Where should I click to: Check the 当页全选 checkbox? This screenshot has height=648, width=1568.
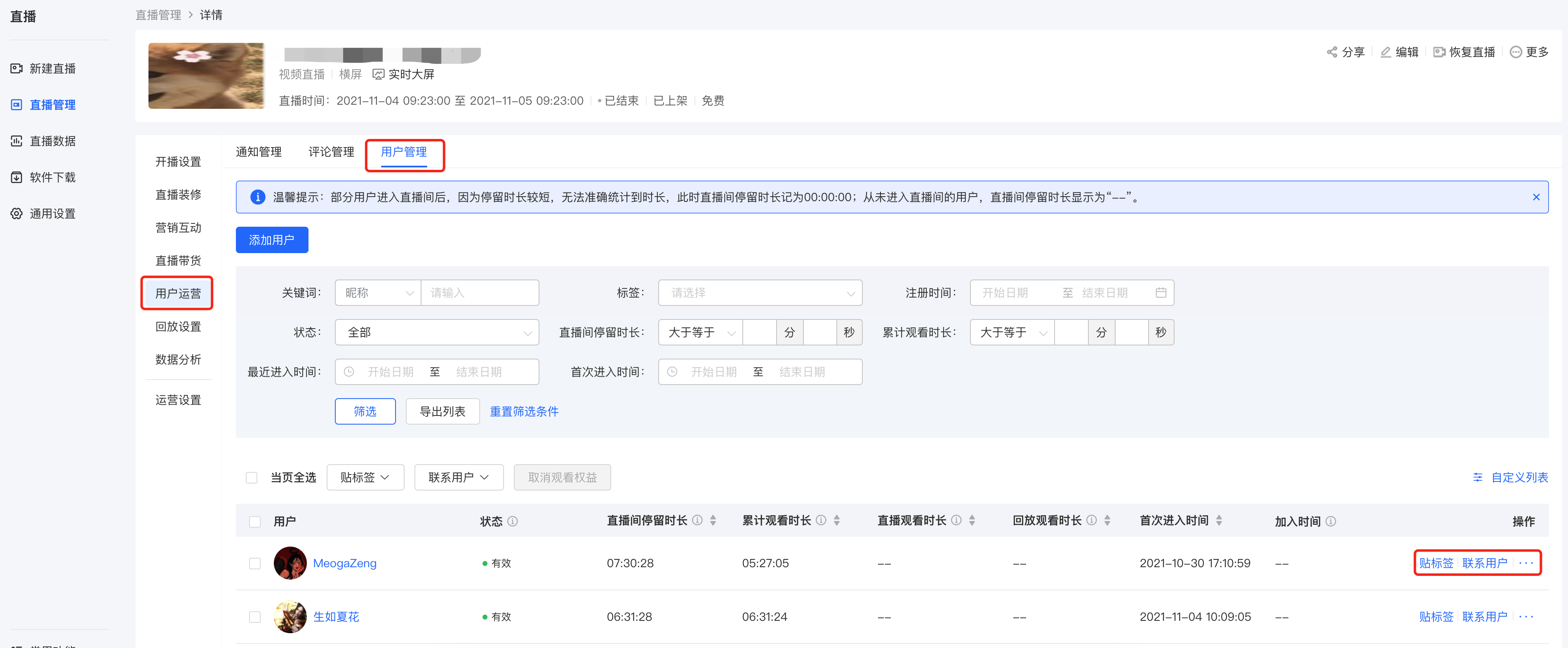[x=252, y=478]
